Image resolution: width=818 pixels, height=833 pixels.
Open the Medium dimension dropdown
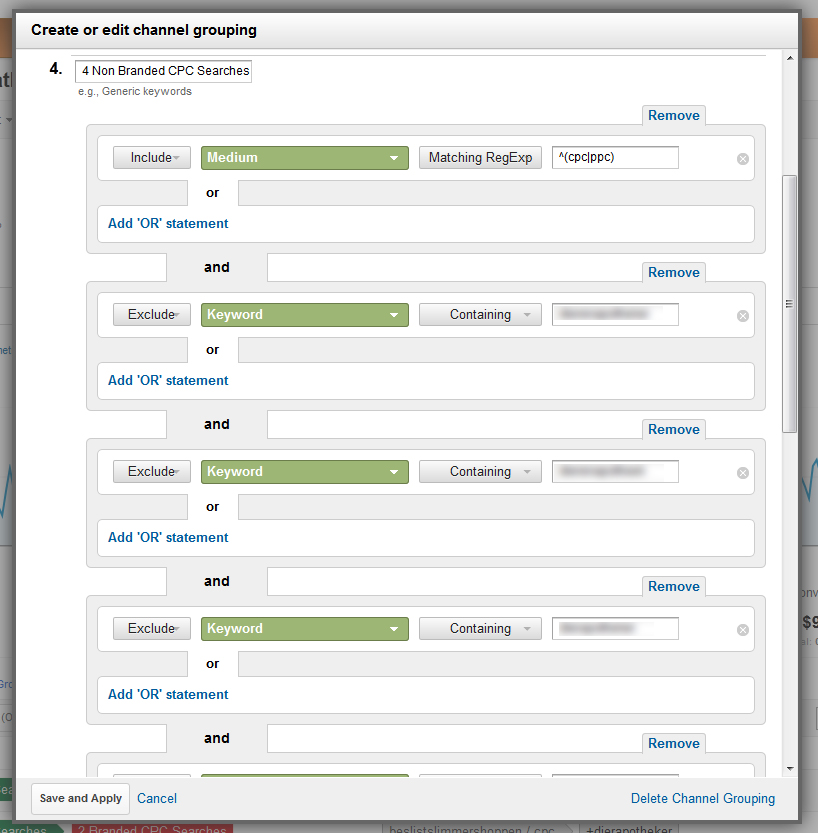pos(304,158)
